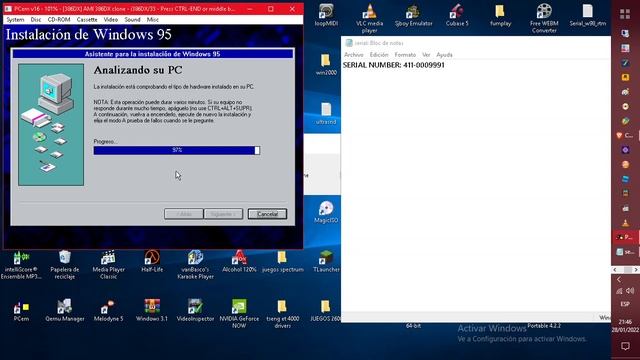Click the SERIAL NUMBER text line in Notepad
Image resolution: width=640 pixels, height=360 pixels.
(x=394, y=65)
